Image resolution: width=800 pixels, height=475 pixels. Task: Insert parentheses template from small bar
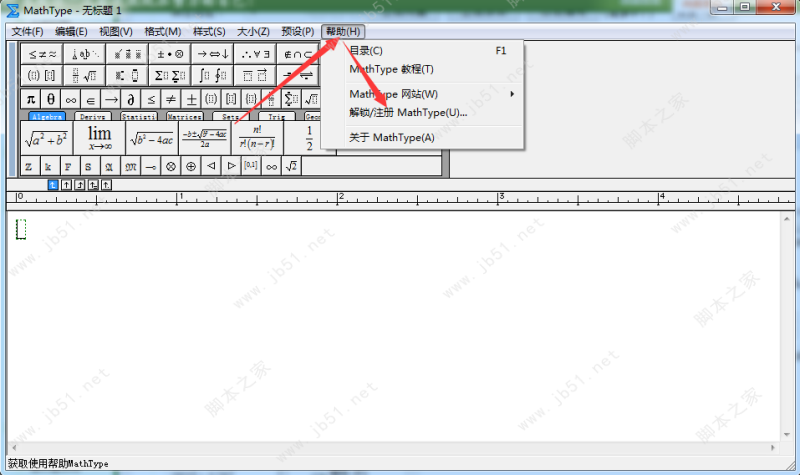[x=211, y=98]
